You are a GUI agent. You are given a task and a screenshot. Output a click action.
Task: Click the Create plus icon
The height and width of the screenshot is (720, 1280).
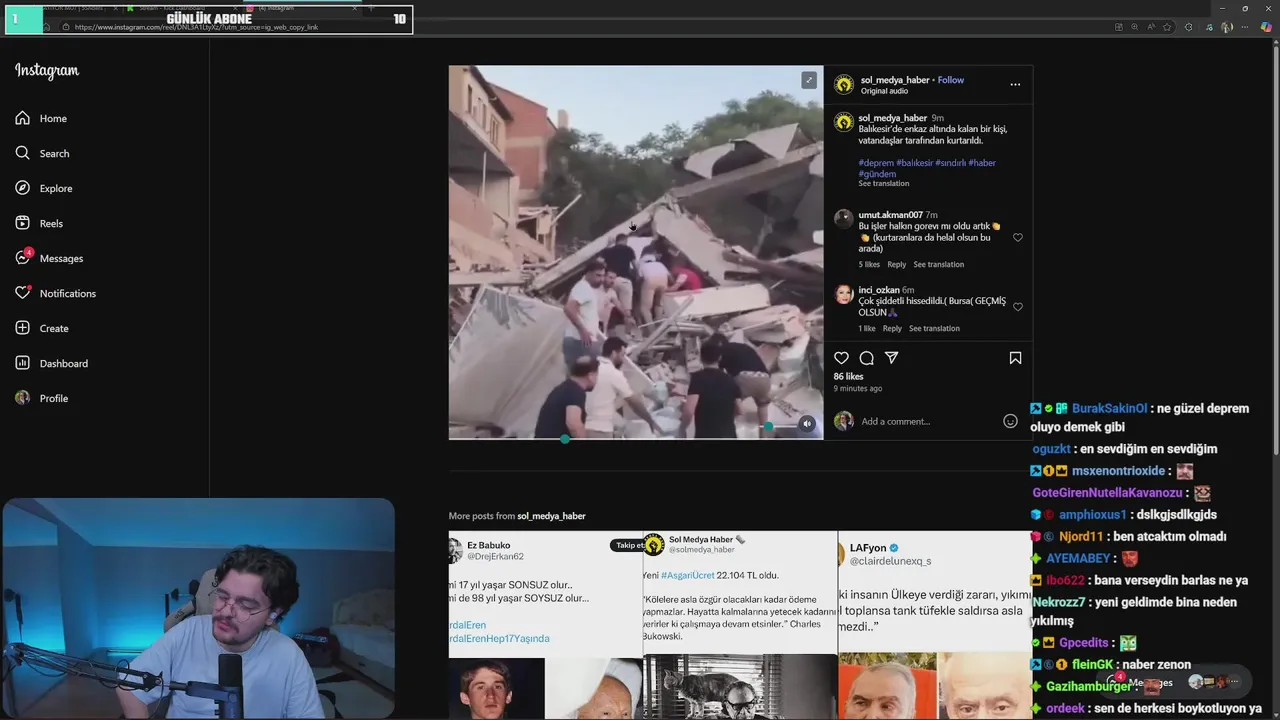22,328
